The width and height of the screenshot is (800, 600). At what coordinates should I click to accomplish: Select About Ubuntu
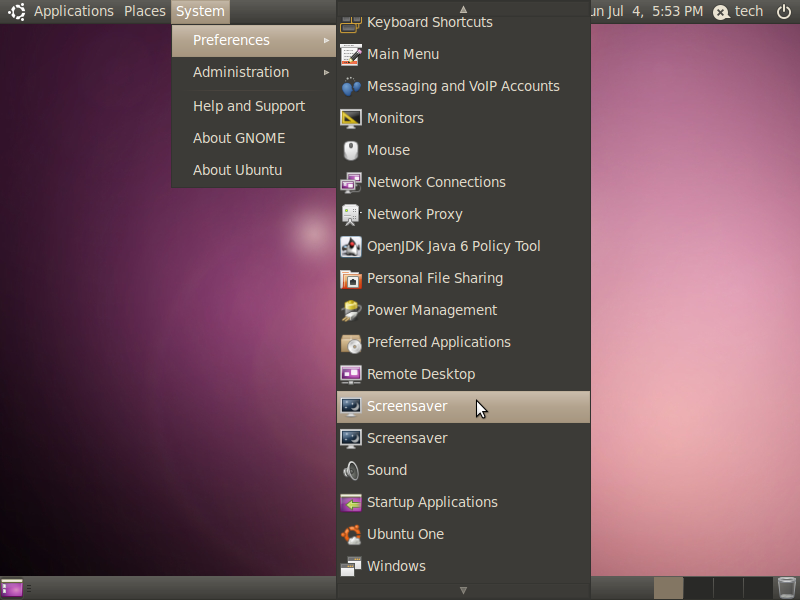tap(254, 170)
